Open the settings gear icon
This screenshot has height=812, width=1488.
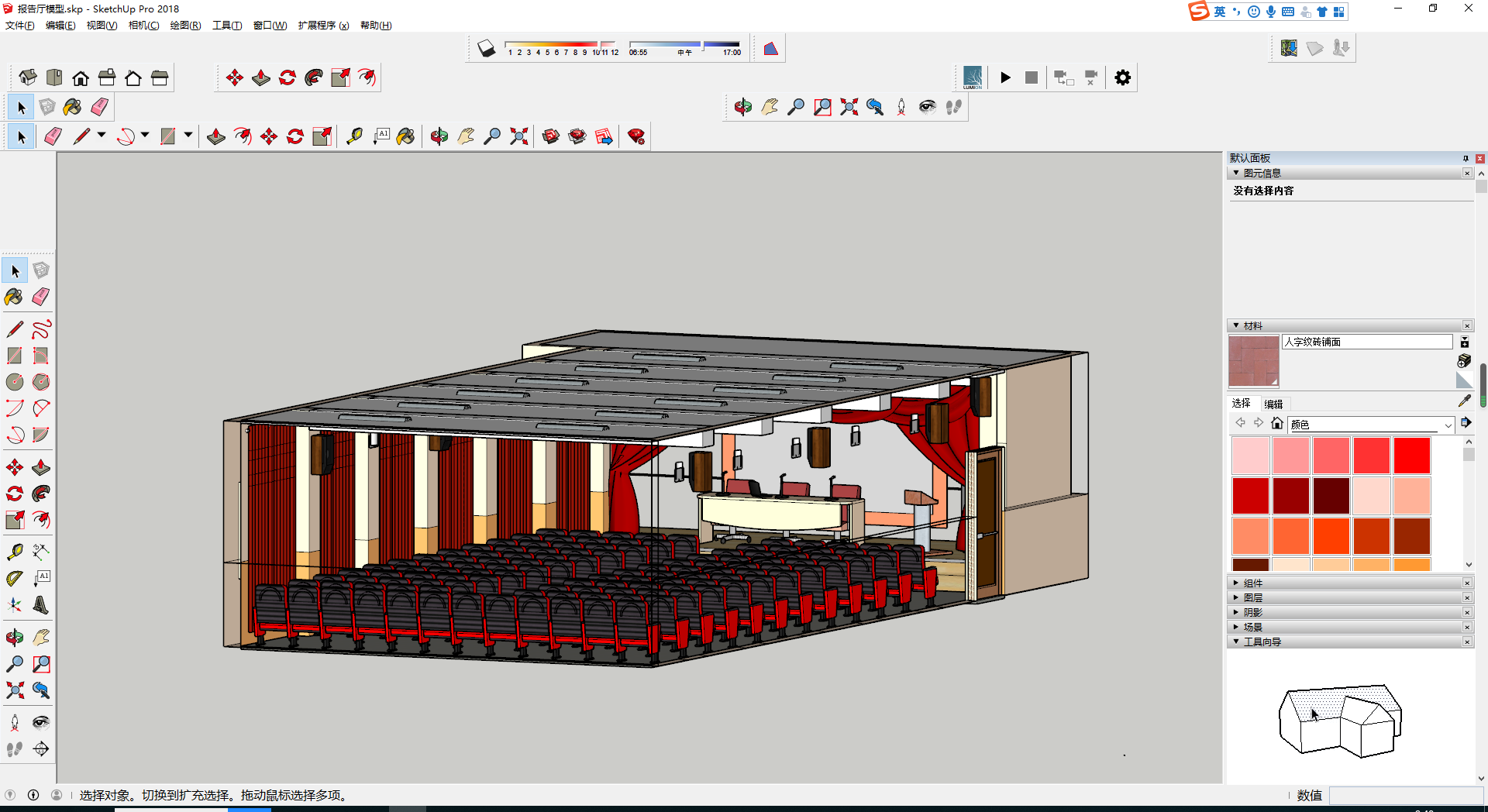coord(1122,77)
